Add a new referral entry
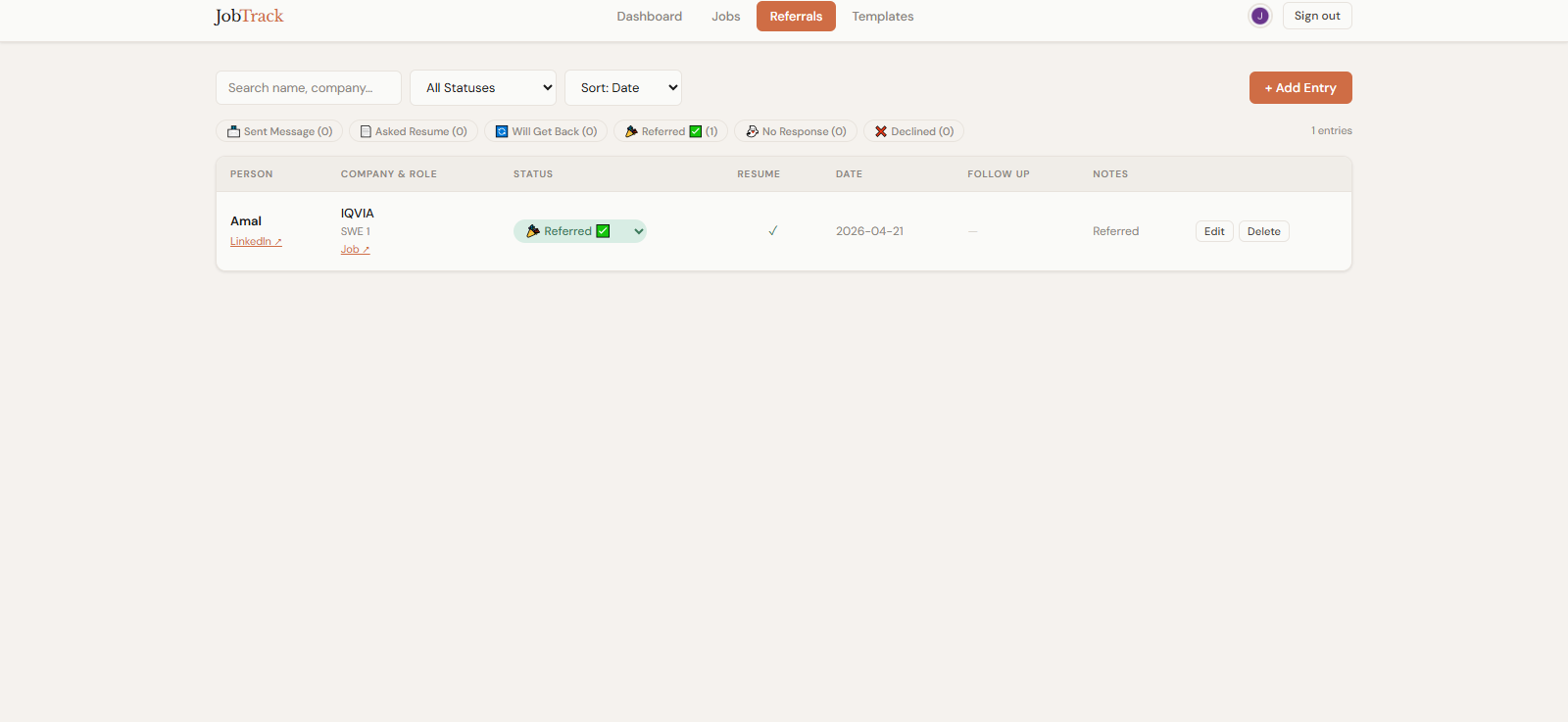Screen dimensions: 1568x722 1300,87
